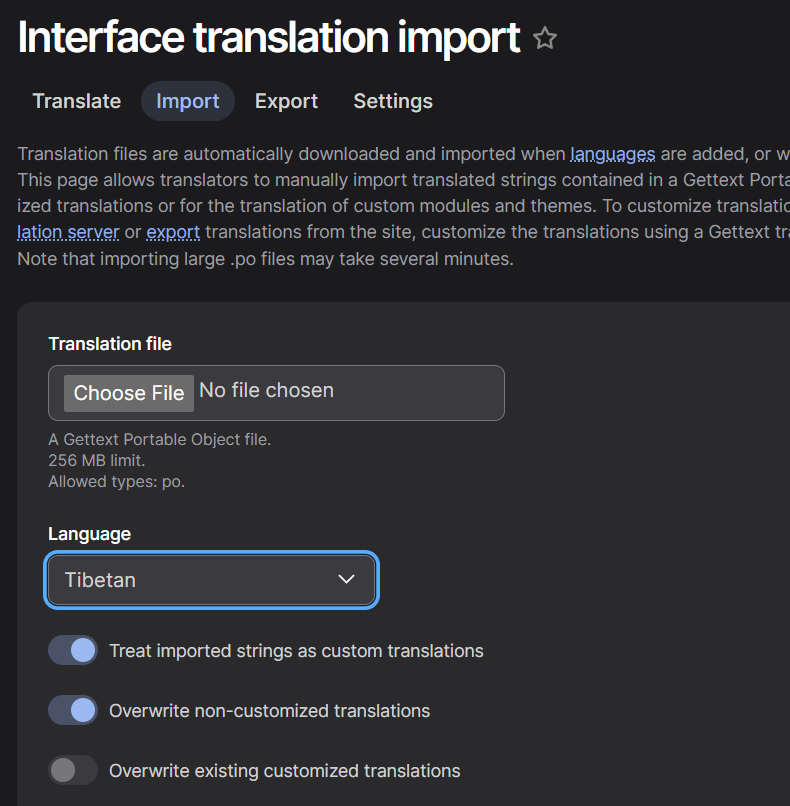Viewport: 790px width, 806px height.
Task: Slide the imported strings toggle switch knob
Action: 80,650
